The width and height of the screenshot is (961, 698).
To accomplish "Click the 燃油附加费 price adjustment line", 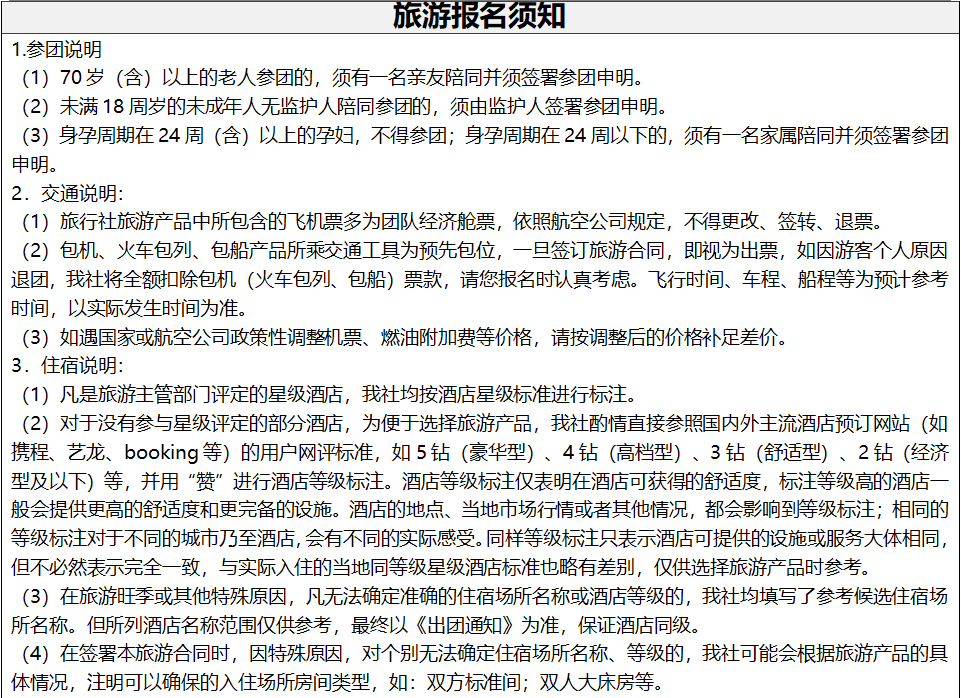I will click(x=400, y=338).
